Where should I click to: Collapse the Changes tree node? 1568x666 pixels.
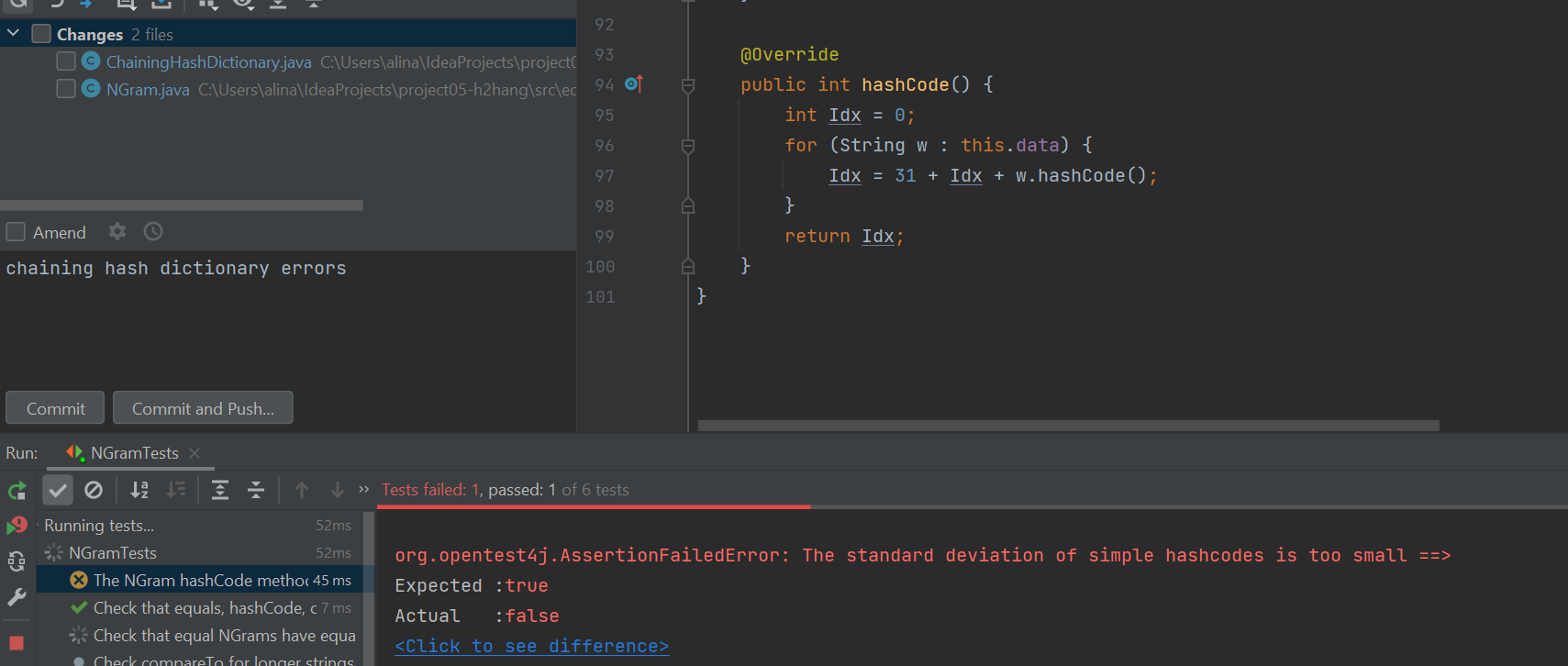(14, 34)
